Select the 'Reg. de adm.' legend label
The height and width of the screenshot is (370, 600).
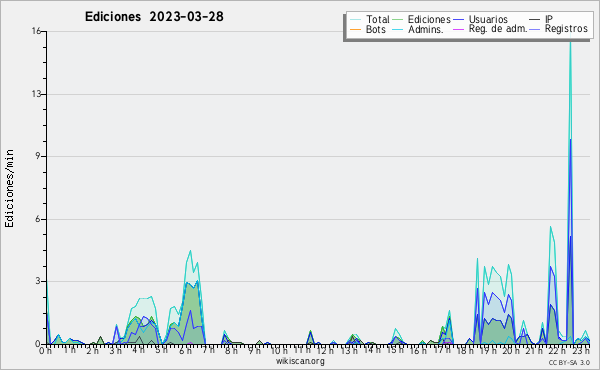click(498, 29)
